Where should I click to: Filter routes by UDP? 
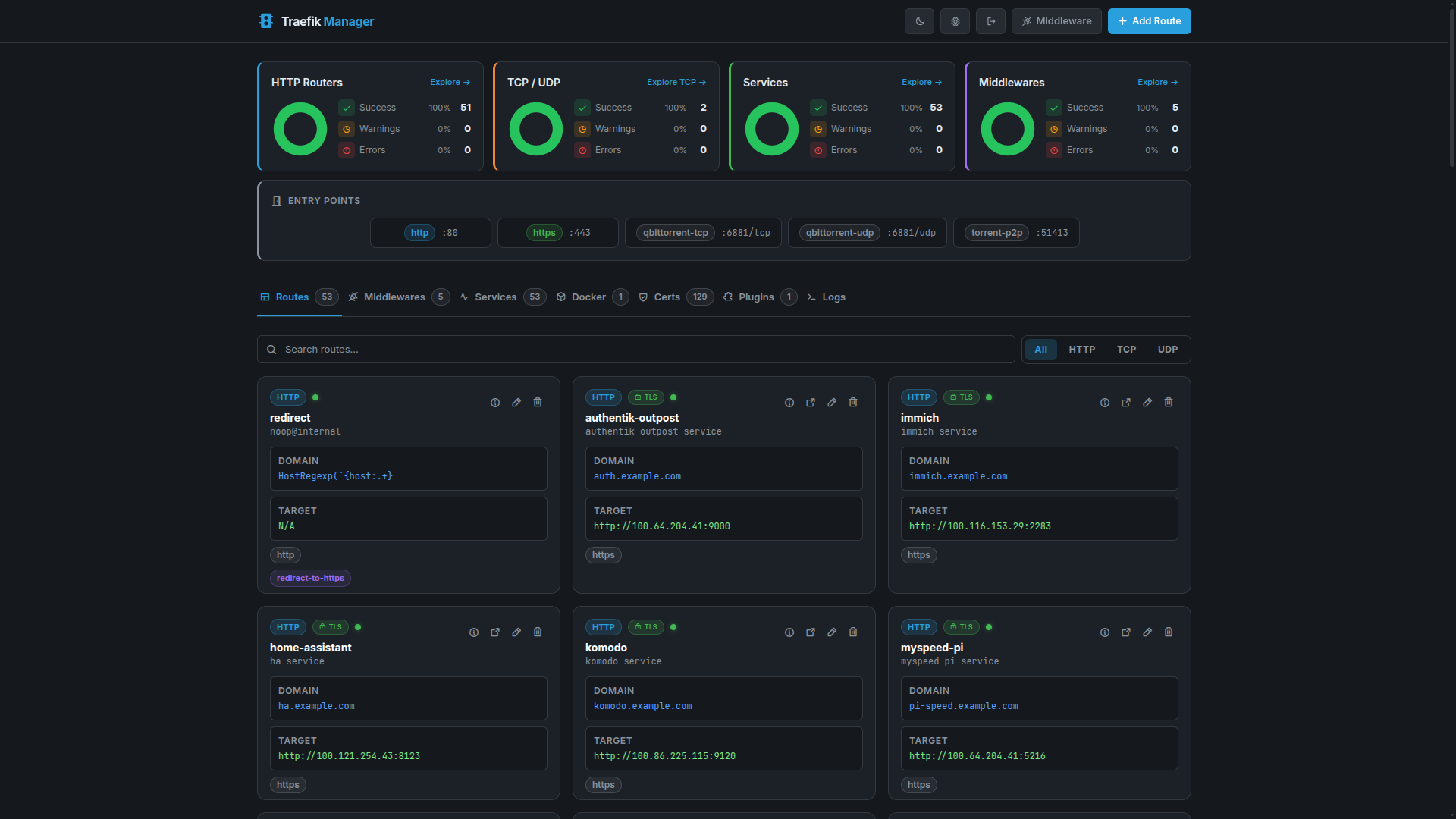1167,349
